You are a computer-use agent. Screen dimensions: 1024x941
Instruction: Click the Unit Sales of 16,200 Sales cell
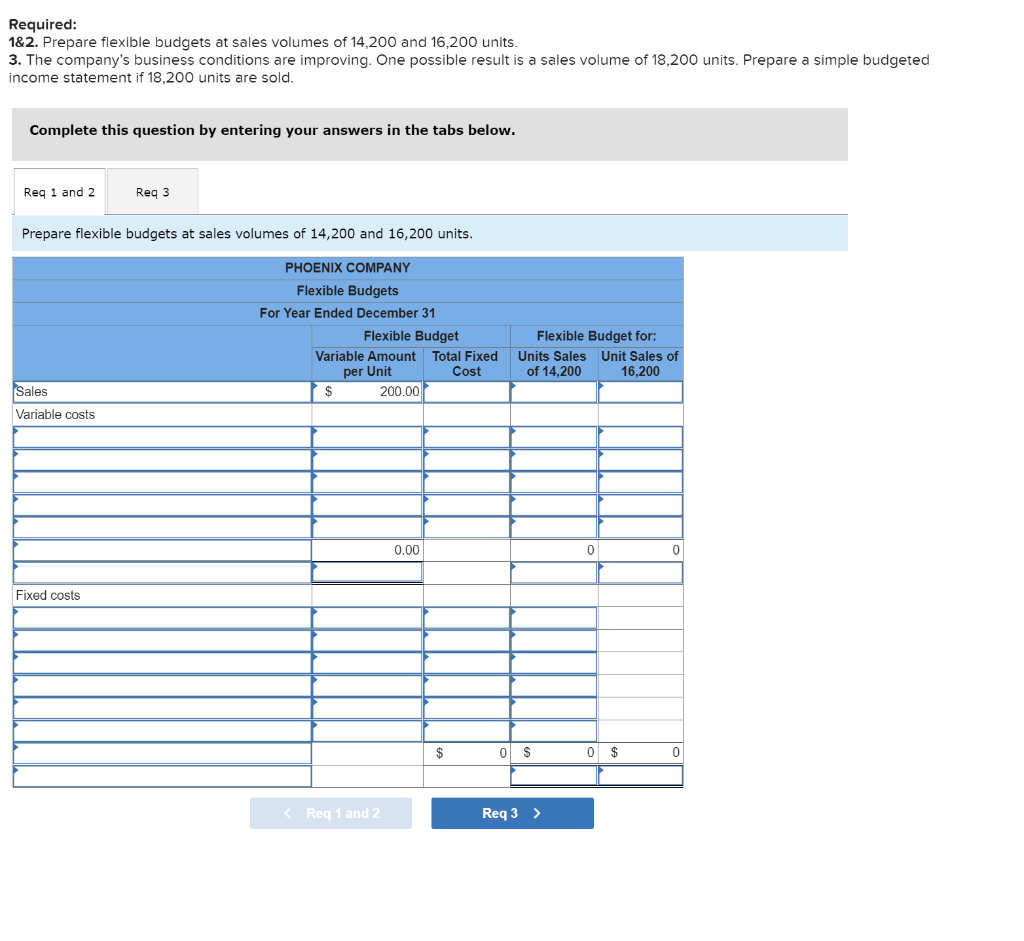coord(640,391)
